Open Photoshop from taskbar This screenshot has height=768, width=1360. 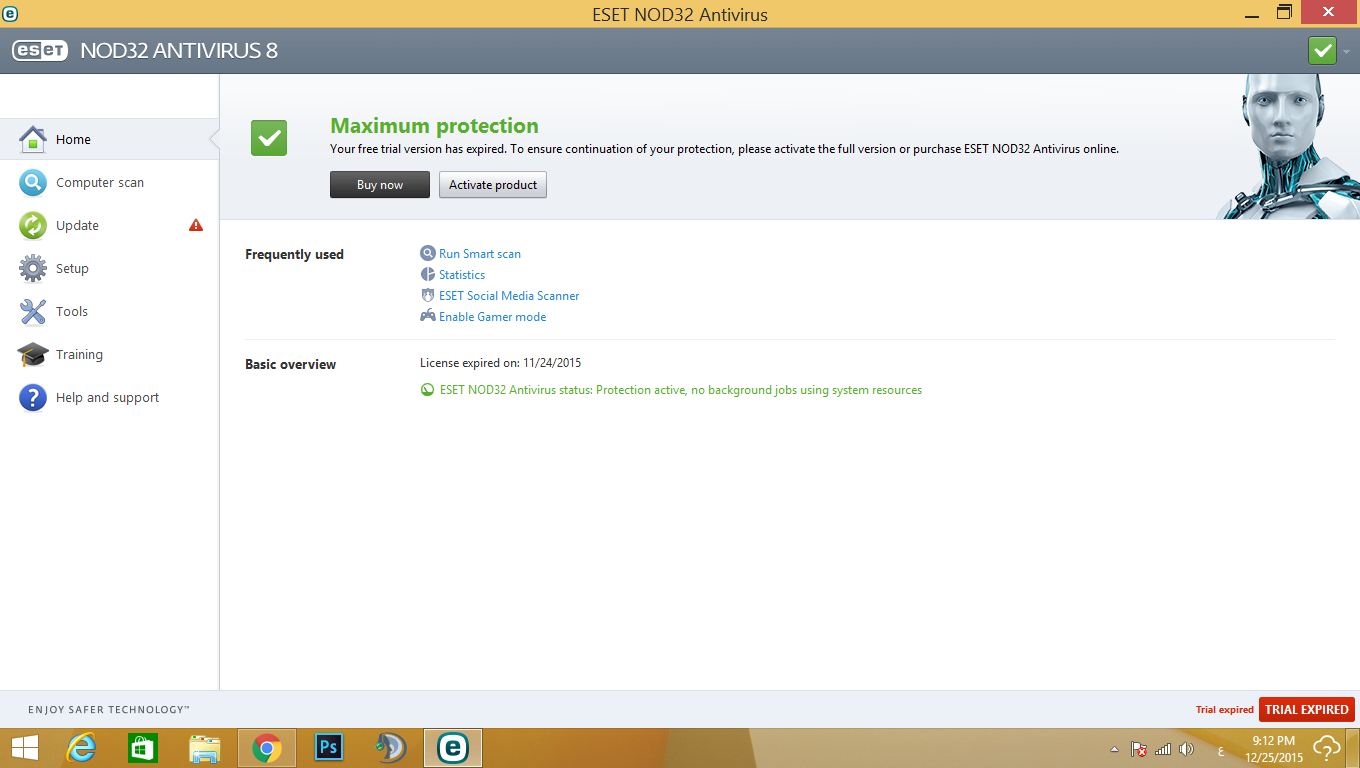pyautogui.click(x=329, y=748)
